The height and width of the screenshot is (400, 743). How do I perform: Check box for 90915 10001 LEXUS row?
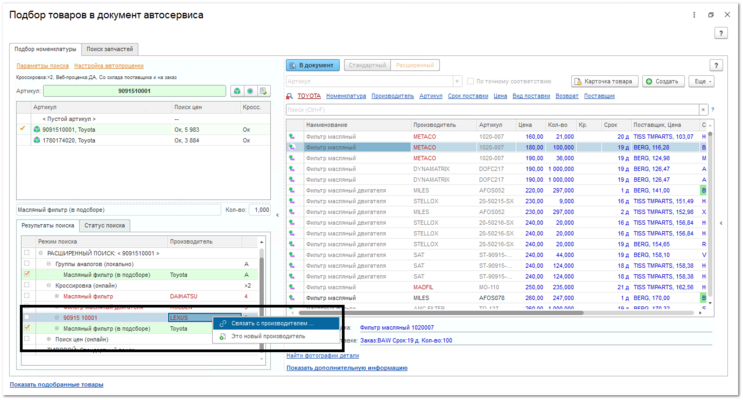pyautogui.click(x=27, y=318)
